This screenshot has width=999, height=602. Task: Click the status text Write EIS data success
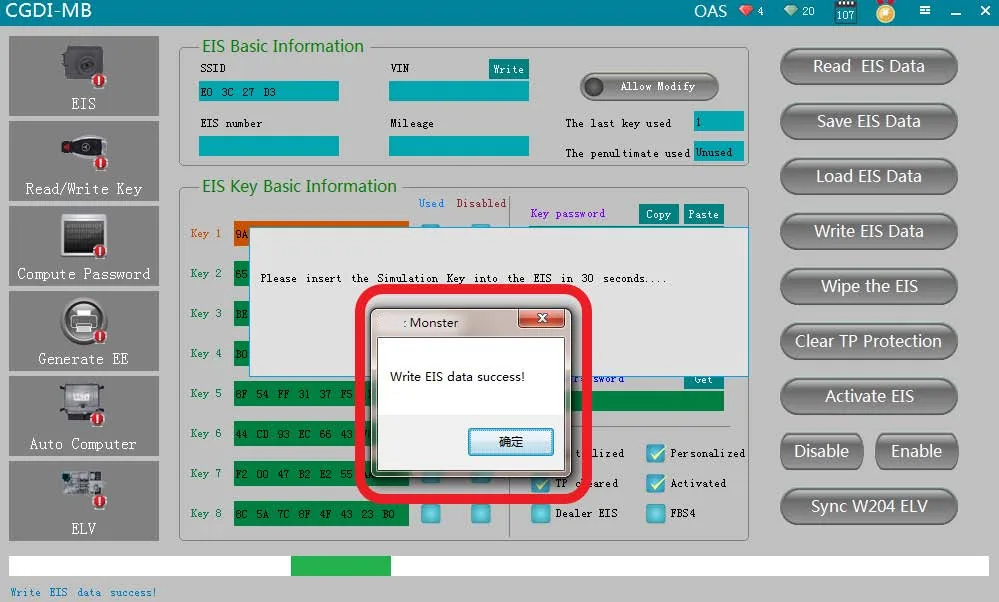(x=83, y=592)
